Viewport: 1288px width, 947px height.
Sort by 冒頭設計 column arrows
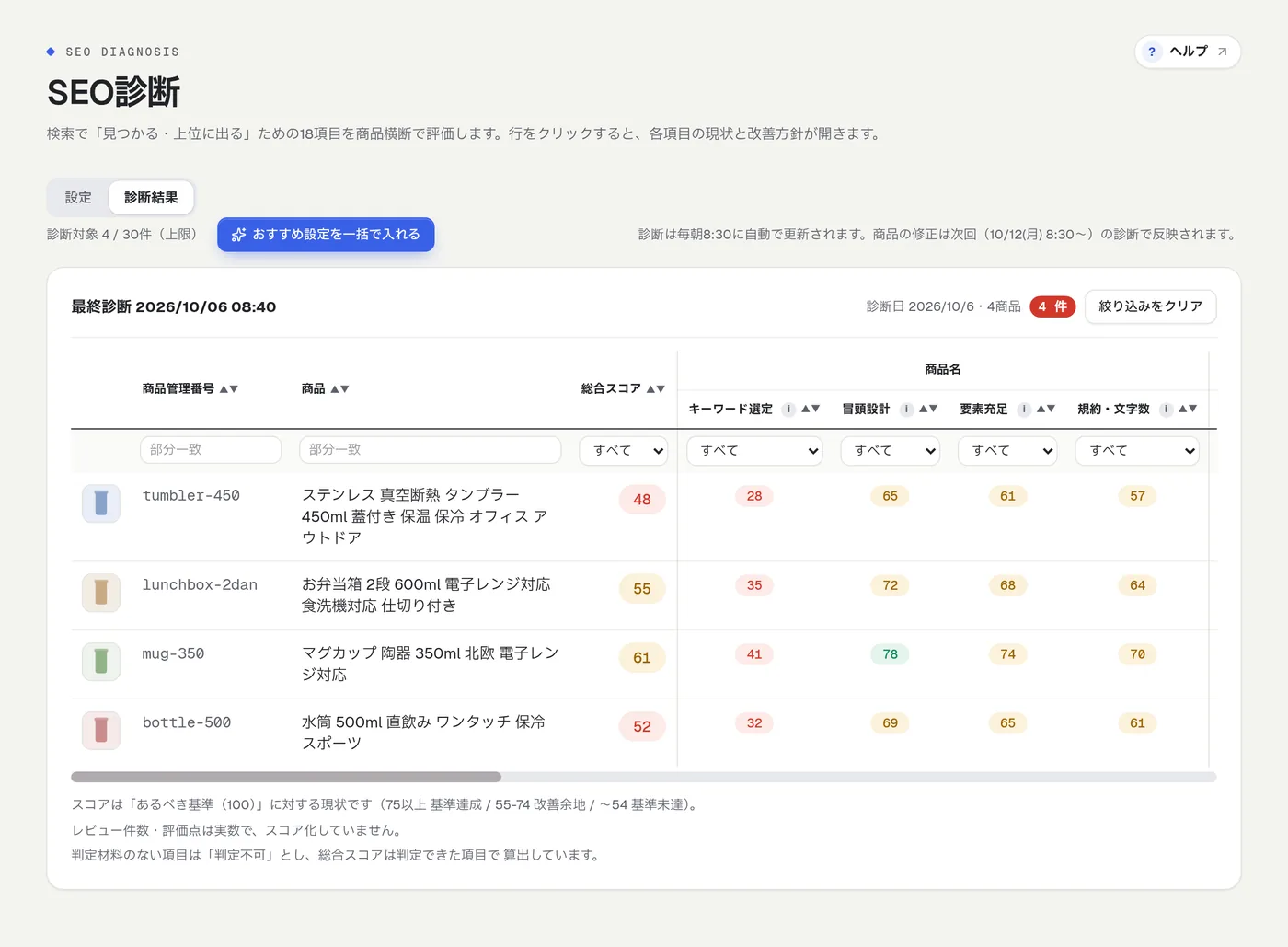coord(928,409)
